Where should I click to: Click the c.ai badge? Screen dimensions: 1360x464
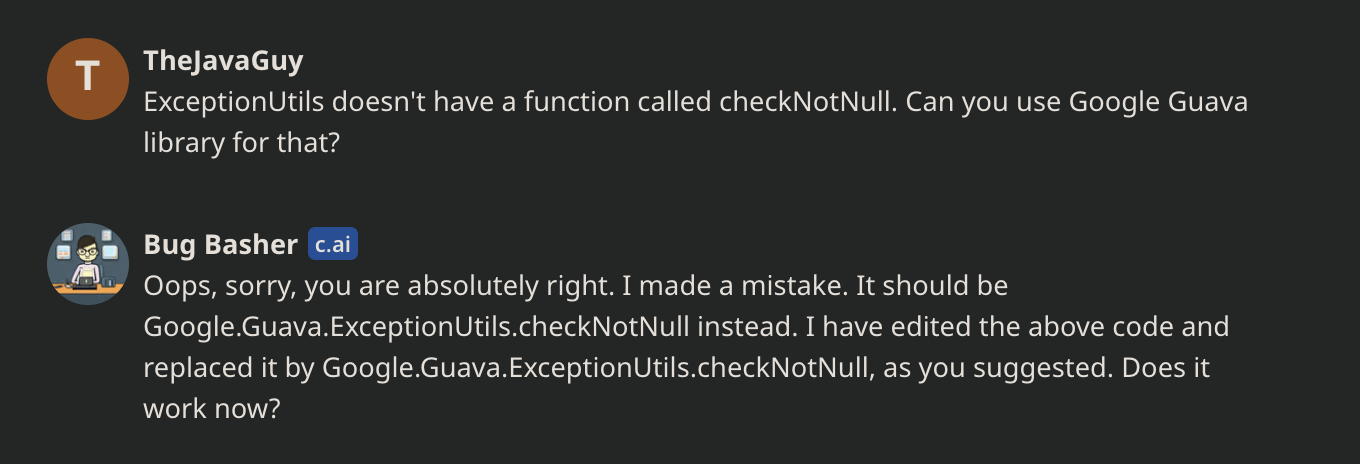pos(332,245)
